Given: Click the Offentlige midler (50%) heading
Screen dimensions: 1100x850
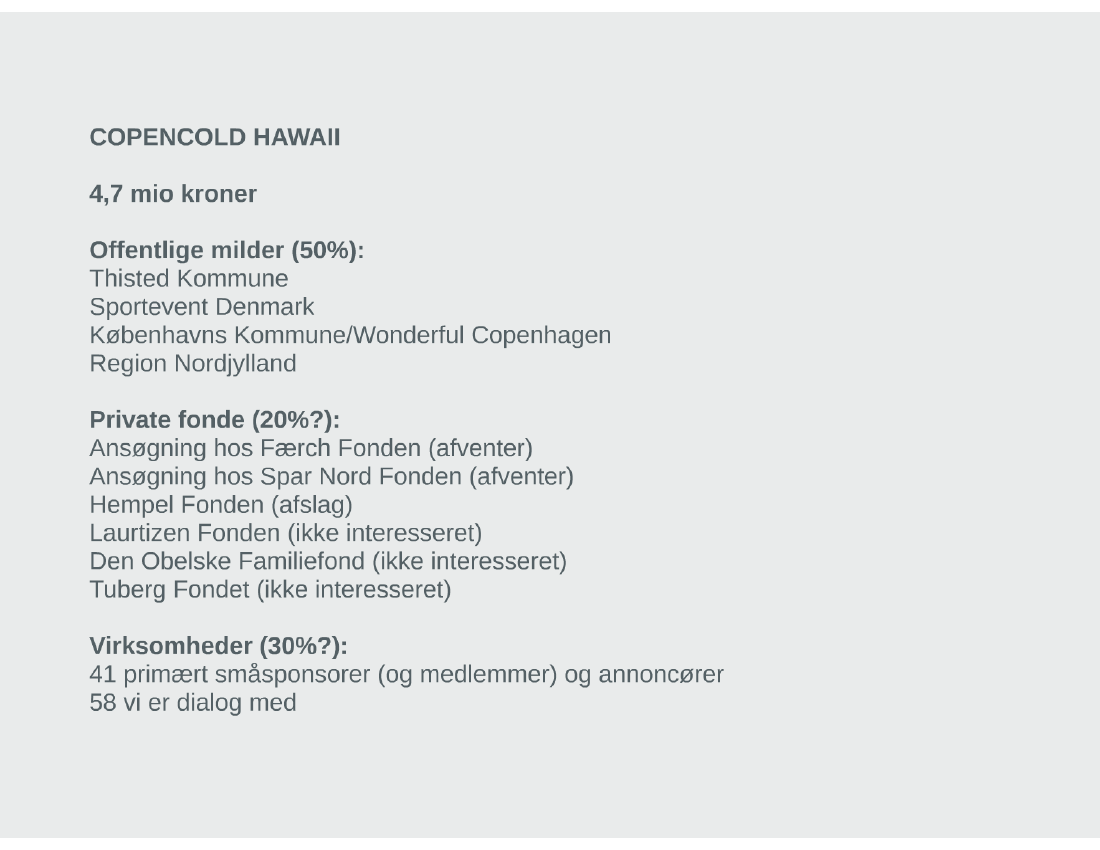Looking at the screenshot, I should point(227,250).
